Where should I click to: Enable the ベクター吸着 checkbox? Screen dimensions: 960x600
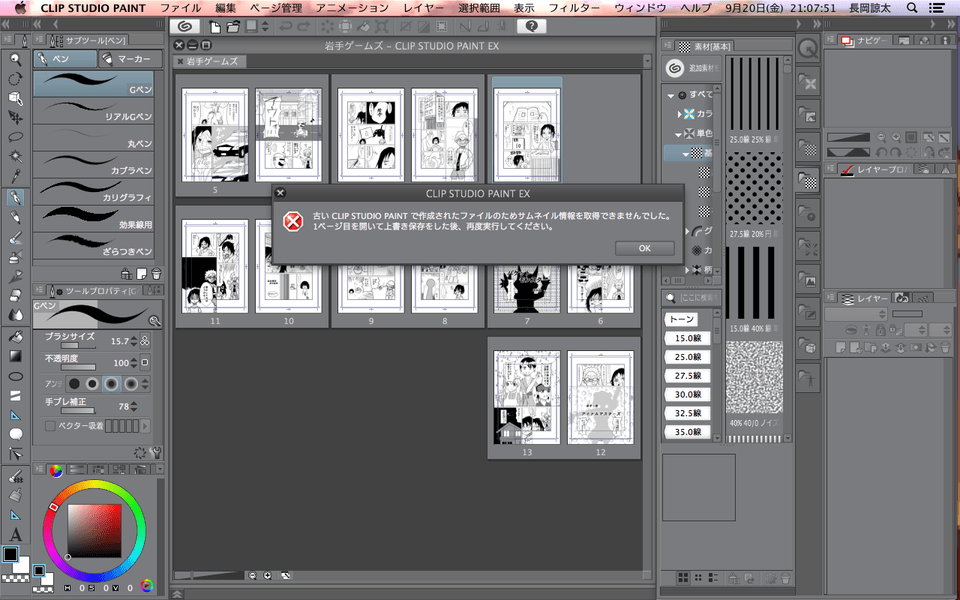[x=50, y=427]
